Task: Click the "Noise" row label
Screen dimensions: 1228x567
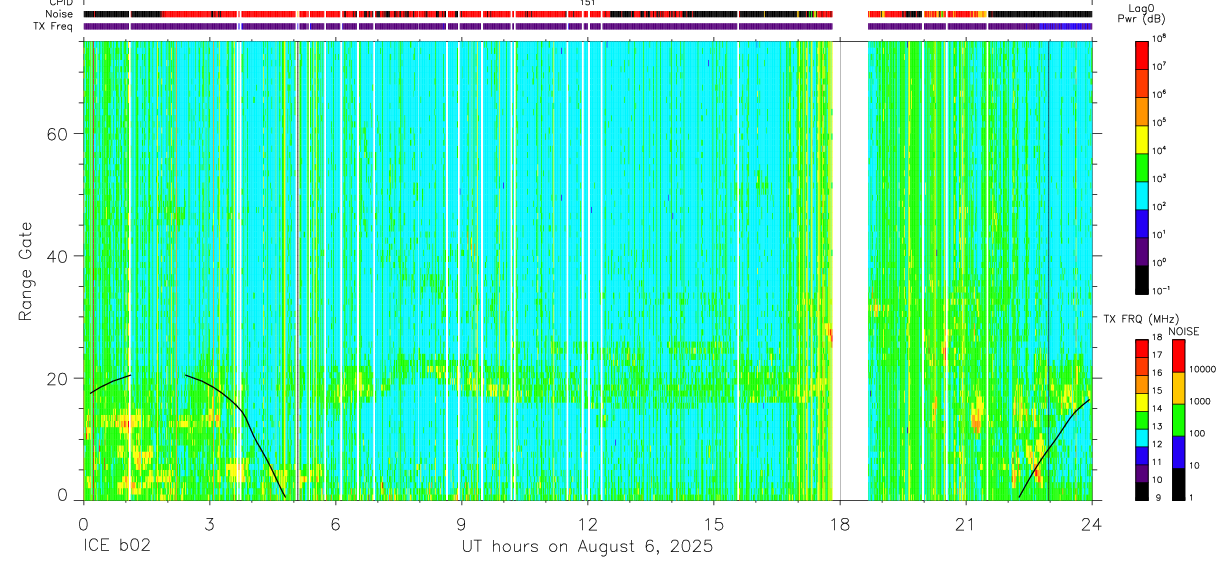Action: click(60, 15)
